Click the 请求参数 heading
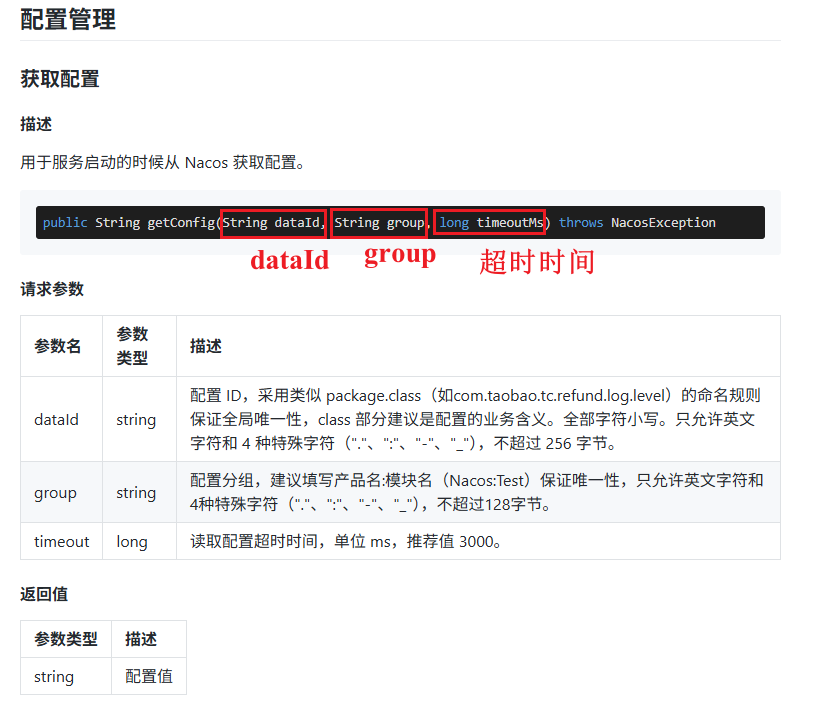Viewport: 813px width, 711px height. (52, 289)
